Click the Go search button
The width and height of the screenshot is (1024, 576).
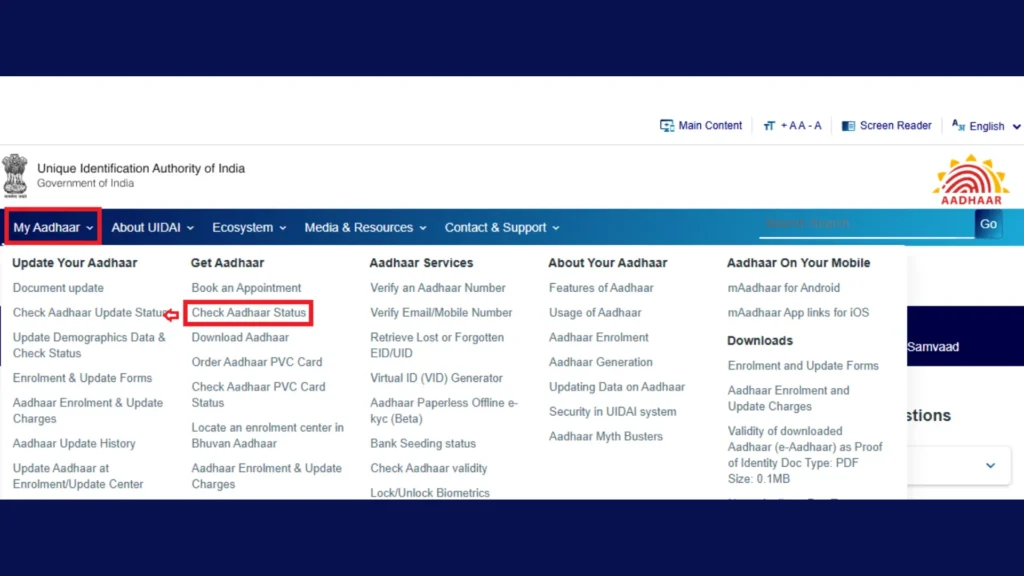(988, 224)
